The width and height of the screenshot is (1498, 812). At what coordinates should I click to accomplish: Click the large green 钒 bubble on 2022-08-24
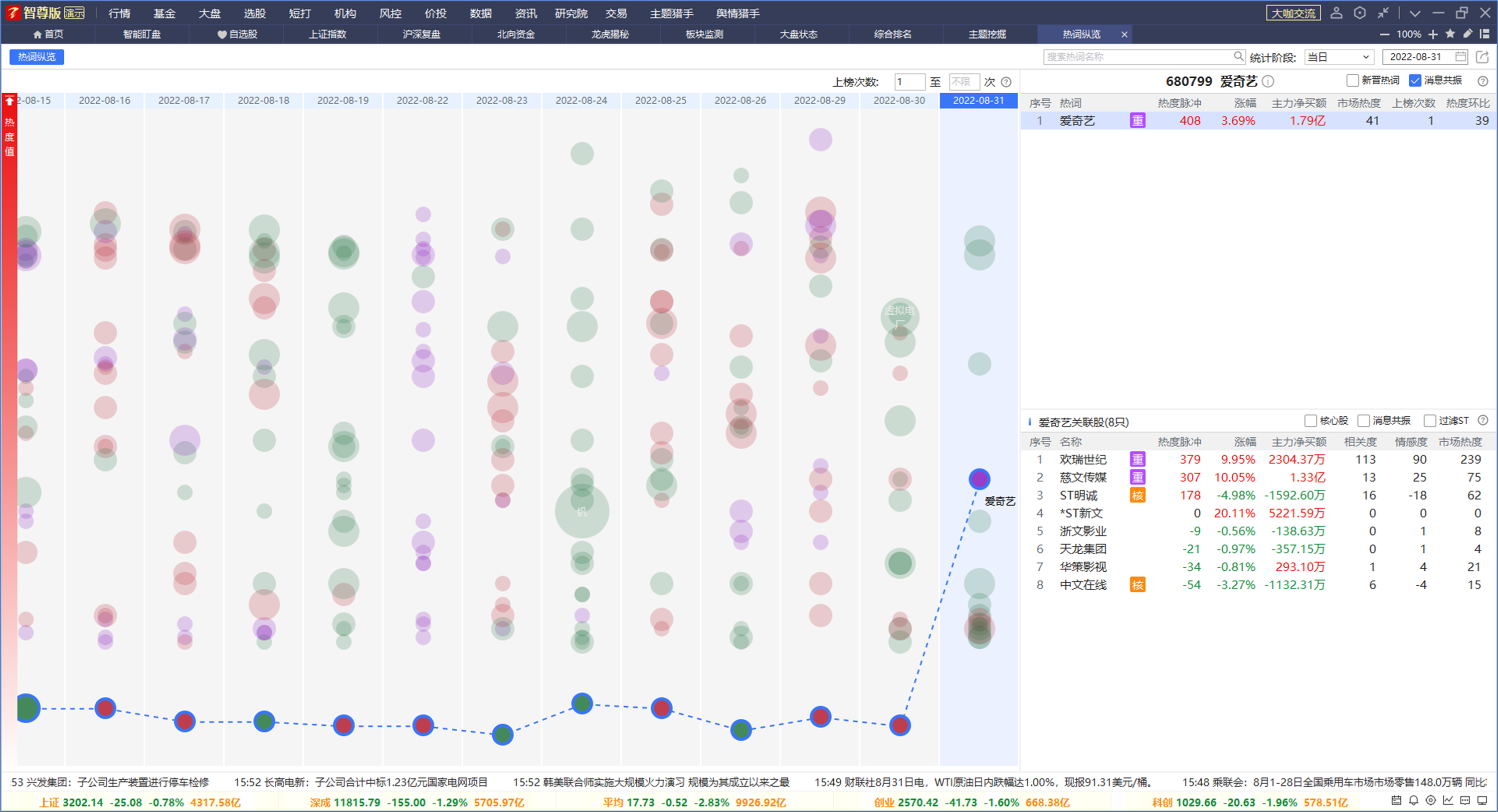(x=581, y=511)
